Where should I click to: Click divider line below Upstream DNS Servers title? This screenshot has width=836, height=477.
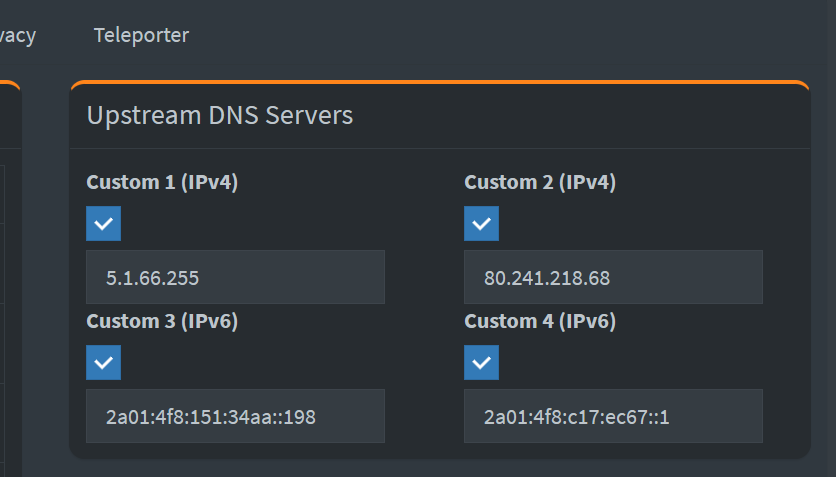(x=440, y=149)
